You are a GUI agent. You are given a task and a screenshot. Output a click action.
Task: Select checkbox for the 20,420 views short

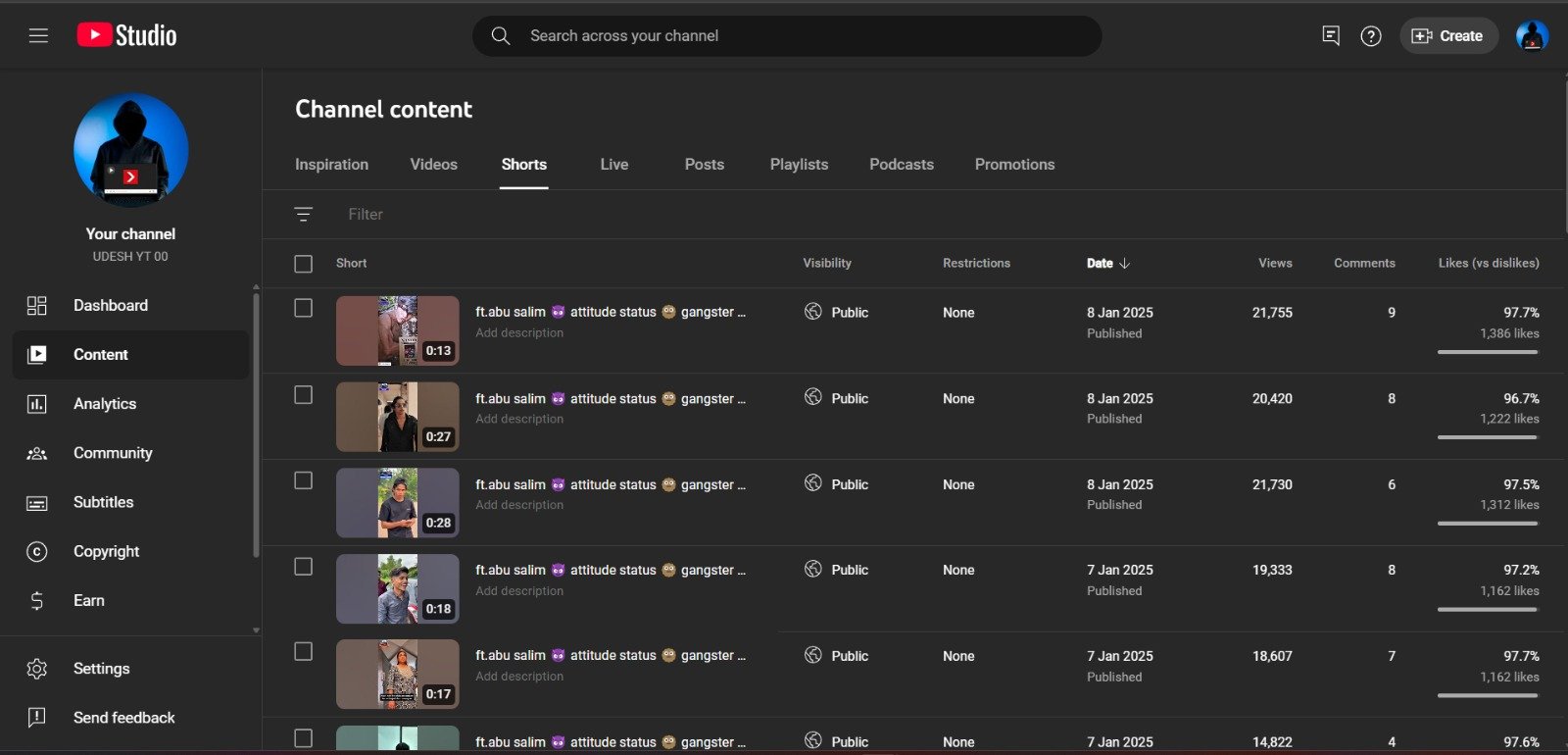click(304, 394)
